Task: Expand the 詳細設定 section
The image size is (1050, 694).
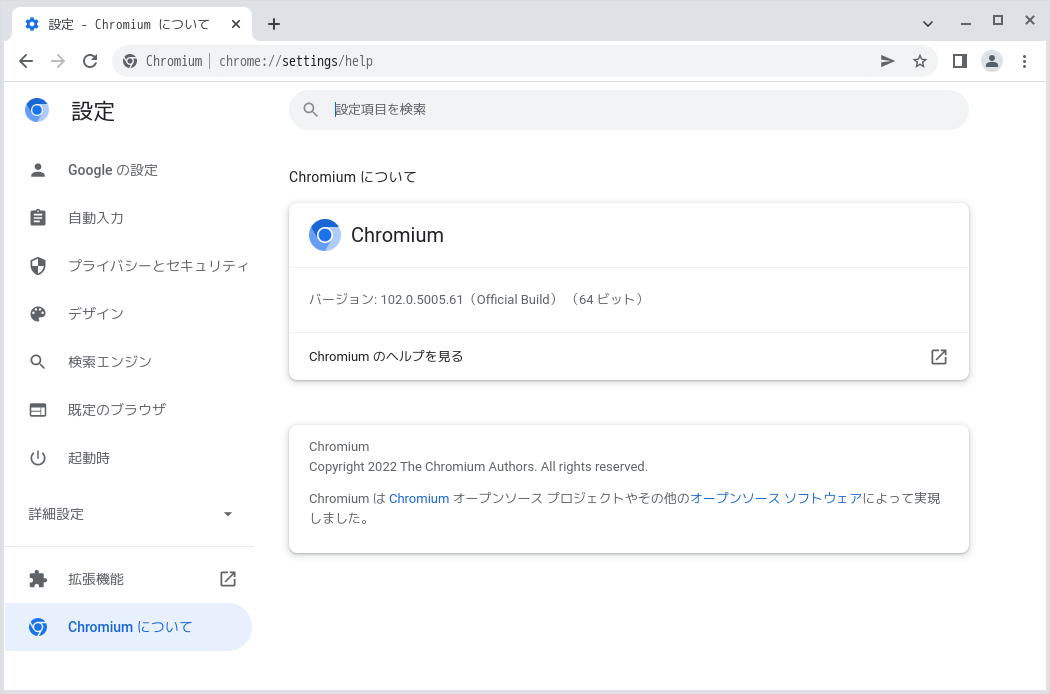Action: 129,514
